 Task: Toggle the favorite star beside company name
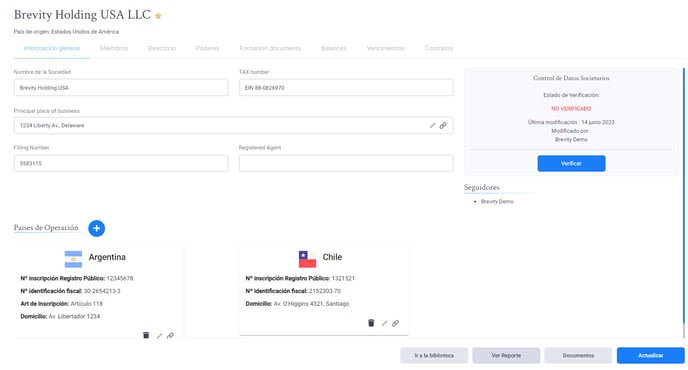tap(158, 16)
